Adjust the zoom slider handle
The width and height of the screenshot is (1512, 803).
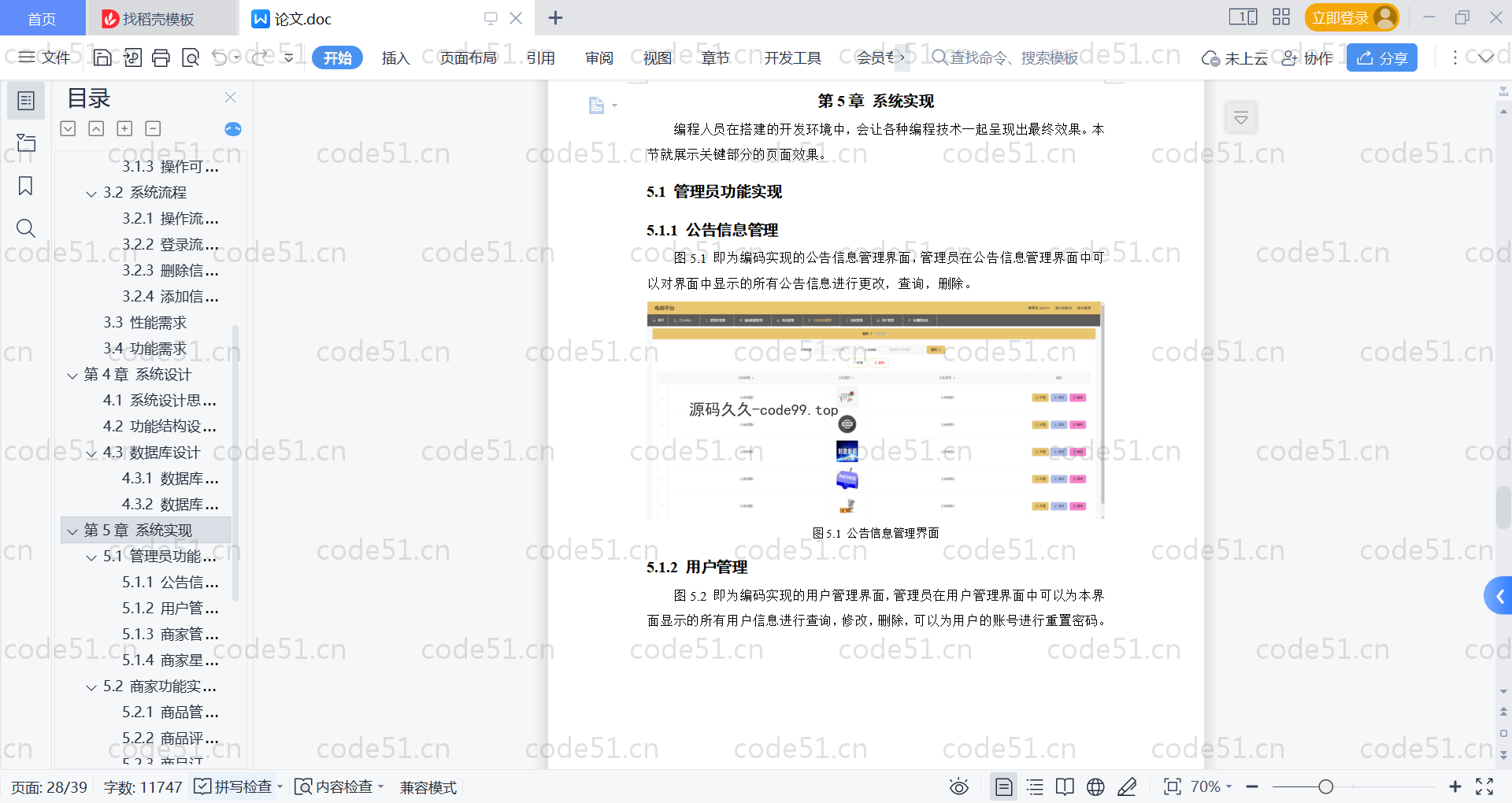(1325, 786)
